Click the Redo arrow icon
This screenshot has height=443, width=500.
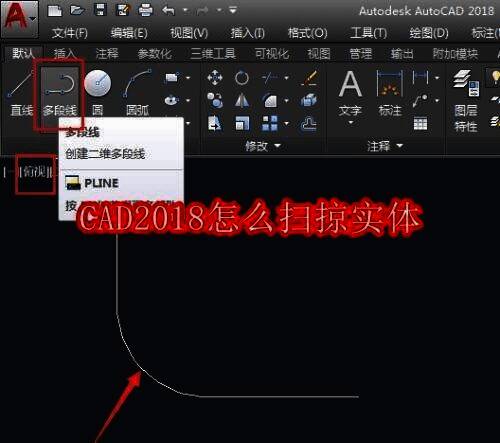203,11
